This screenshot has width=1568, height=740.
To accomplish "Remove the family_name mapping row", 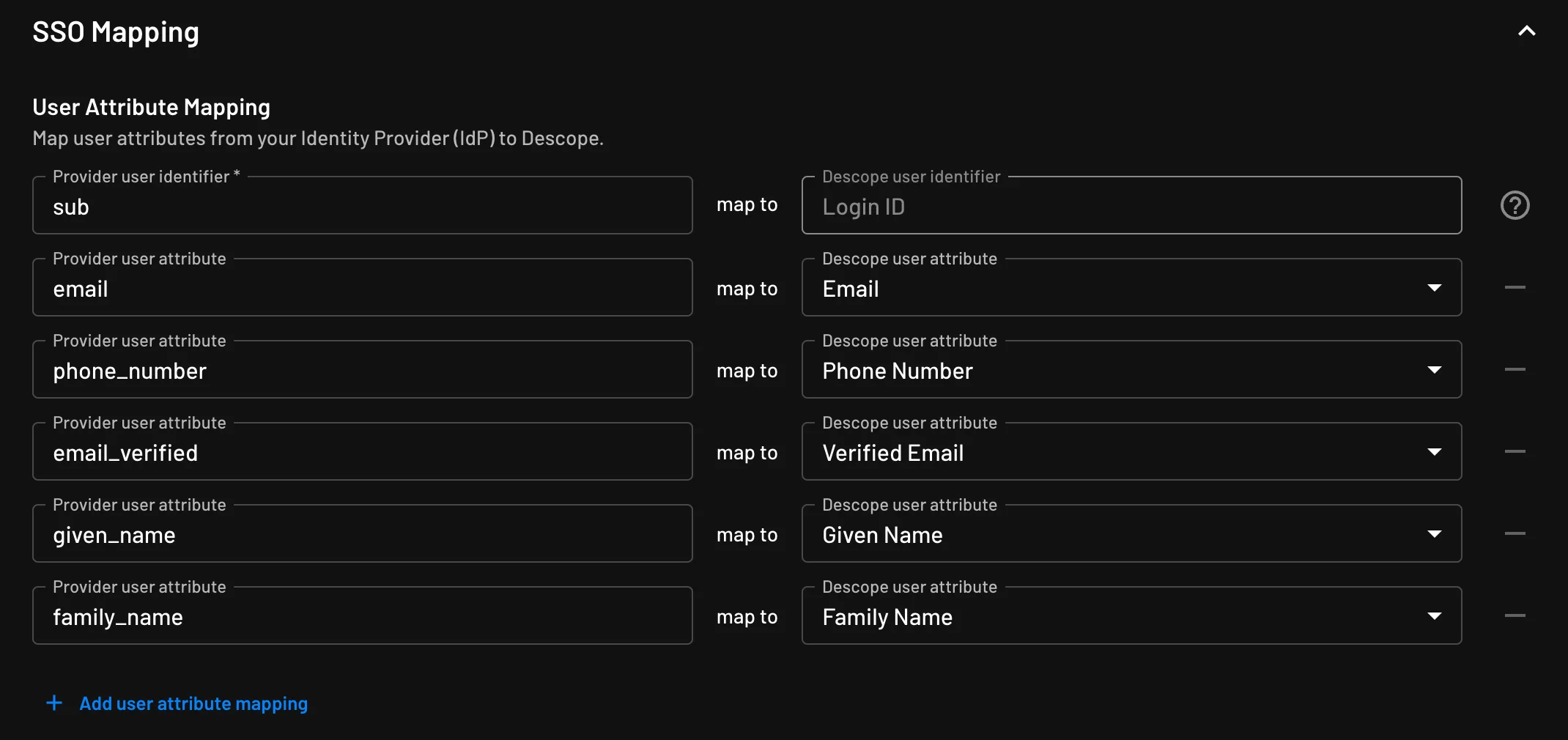I will tap(1515, 615).
